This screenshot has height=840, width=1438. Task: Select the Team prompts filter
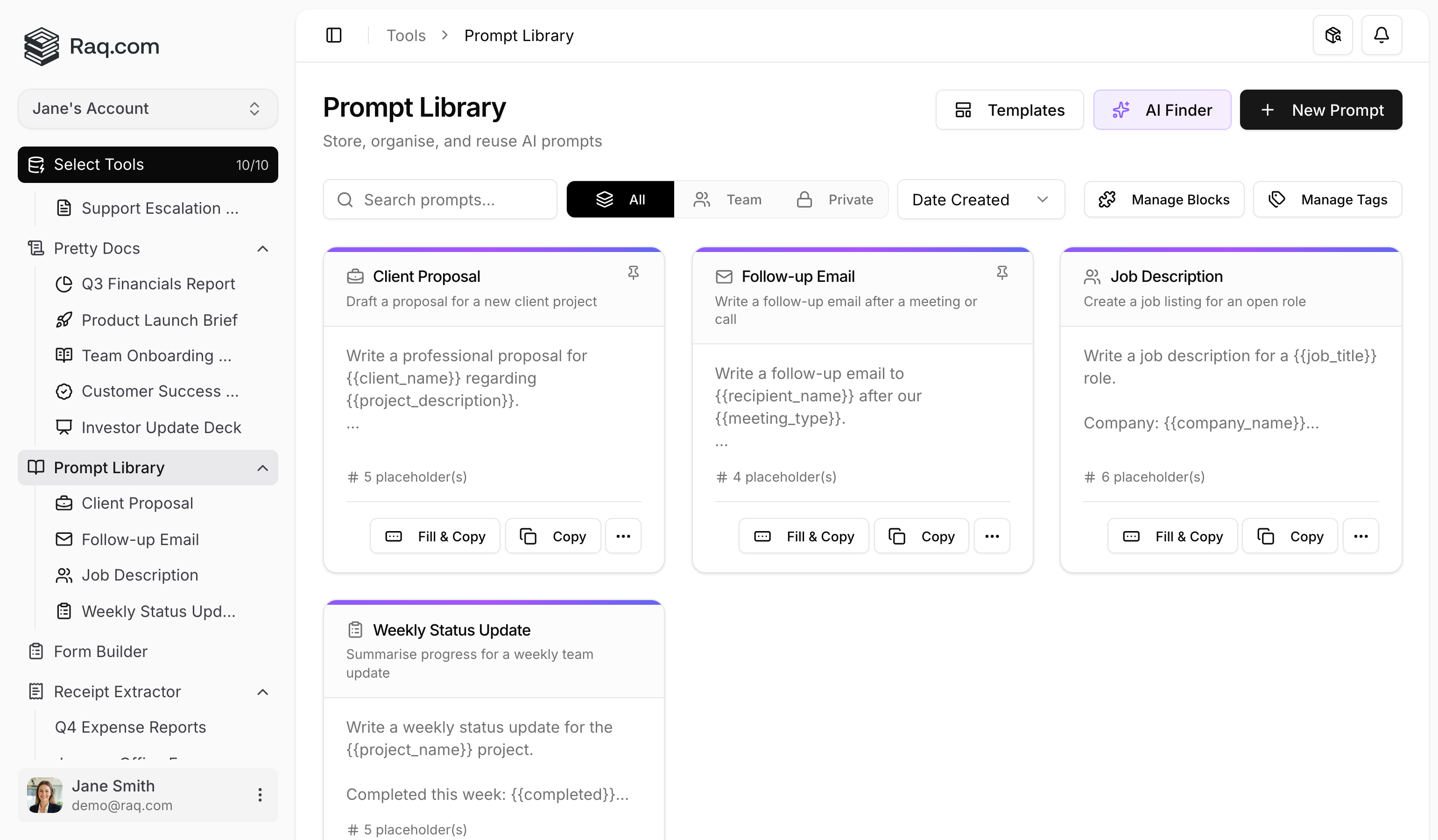727,199
